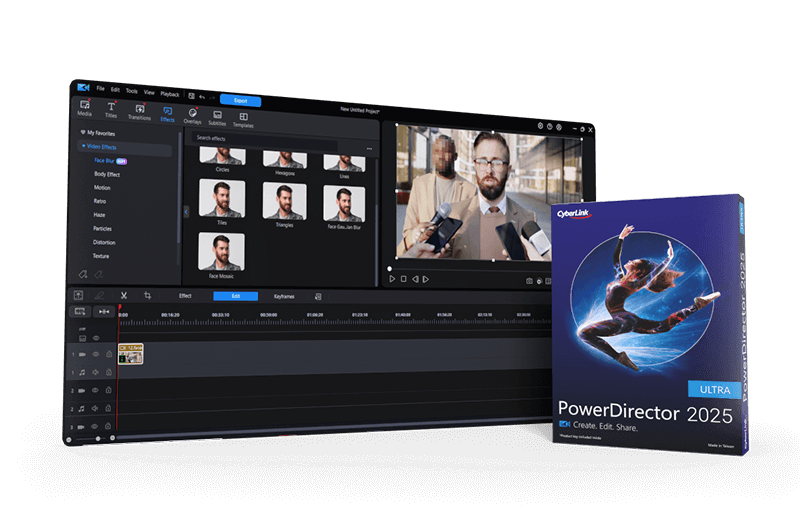
Task: Select the Face Mosaic effect thumbnail
Action: (x=221, y=252)
